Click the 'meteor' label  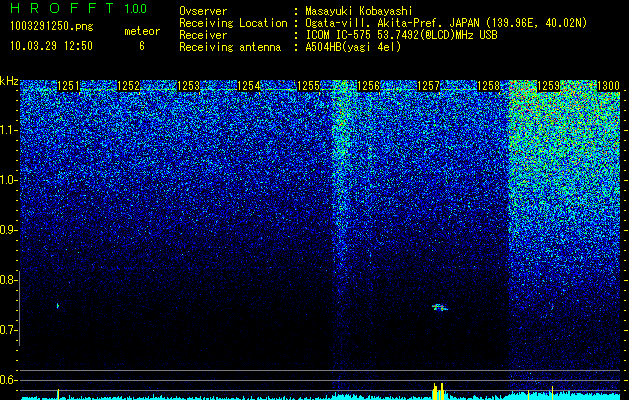click(142, 31)
